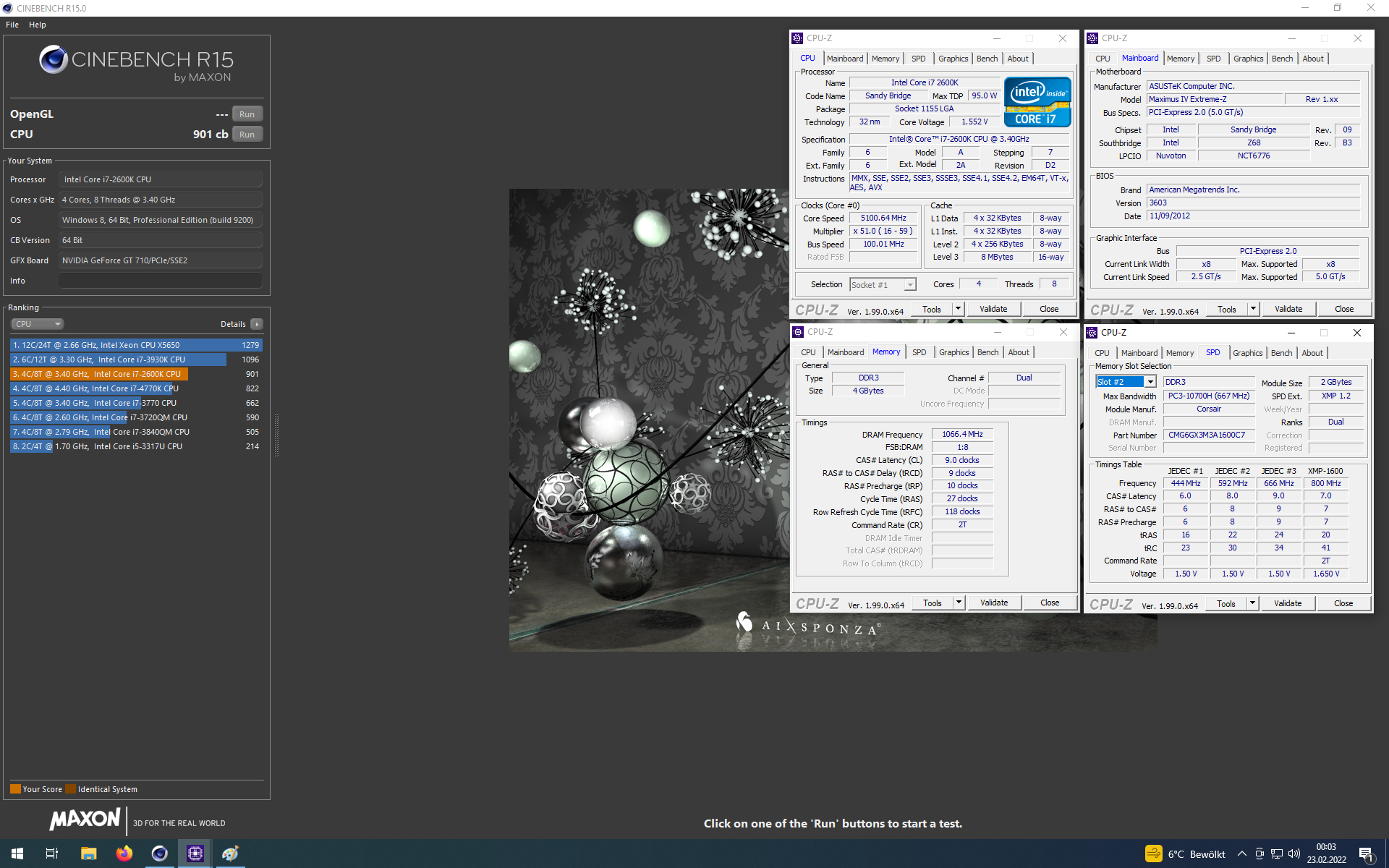This screenshot has height=868, width=1389.
Task: Switch to CPU-Z taskbar icon
Action: [195, 854]
